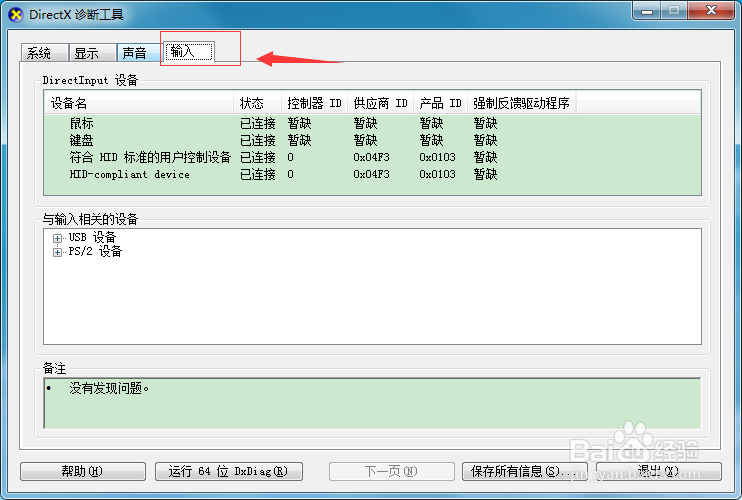Select the 鼠标 device row
Image resolution: width=742 pixels, height=500 pixels.
point(372,123)
